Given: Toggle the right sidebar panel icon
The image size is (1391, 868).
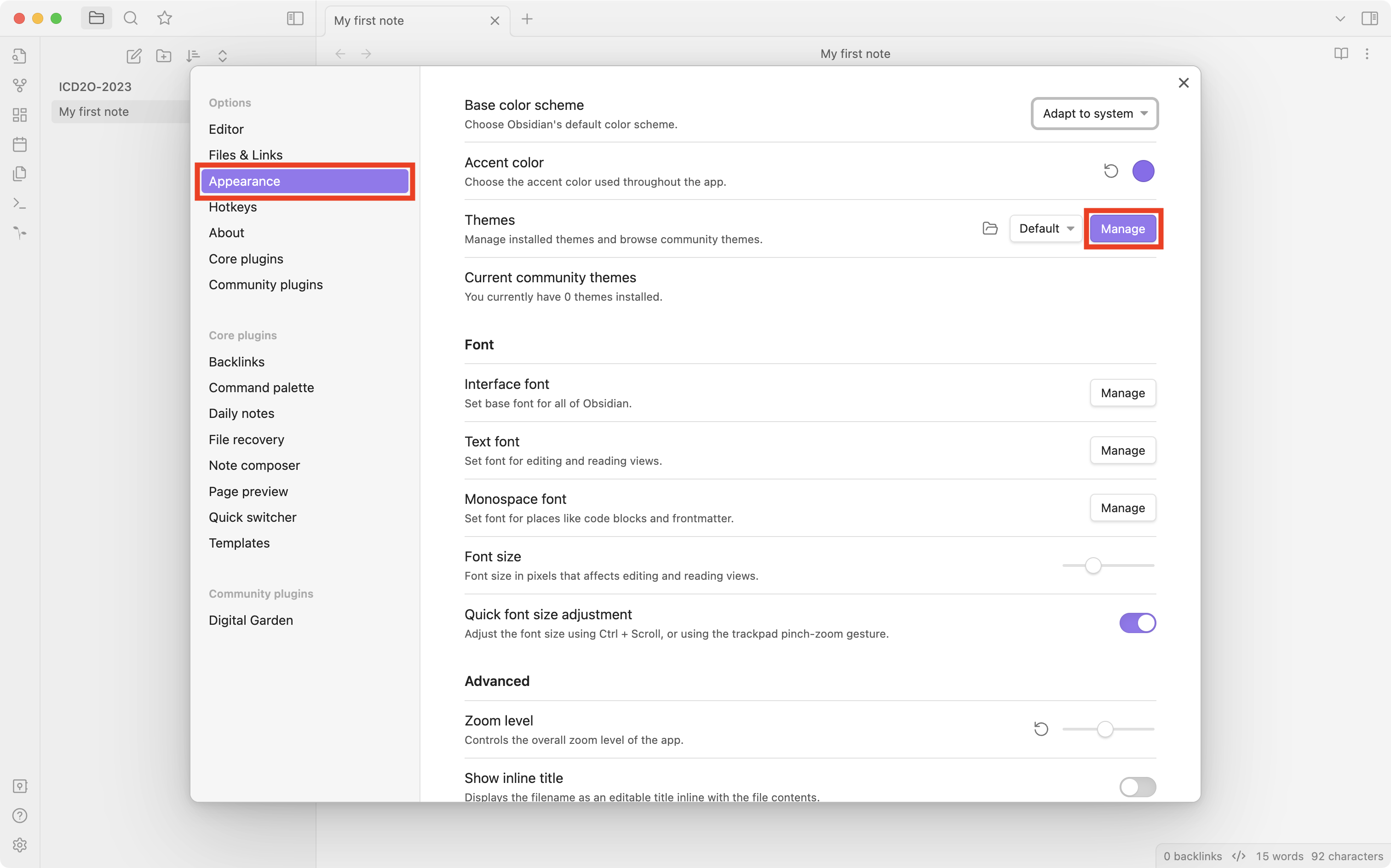Looking at the screenshot, I should coord(1370,18).
